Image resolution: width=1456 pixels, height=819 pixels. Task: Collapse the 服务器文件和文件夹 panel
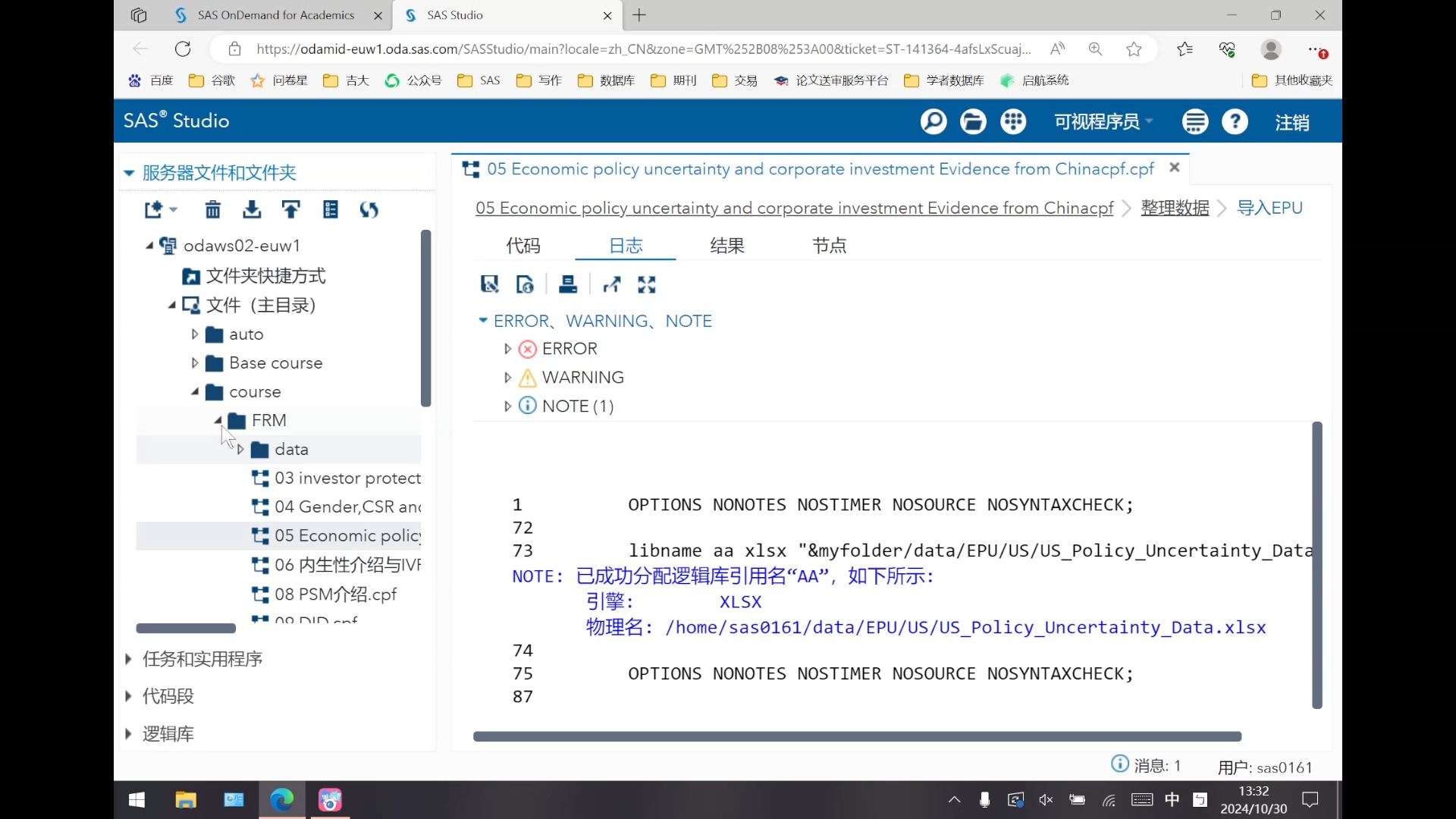pos(129,173)
